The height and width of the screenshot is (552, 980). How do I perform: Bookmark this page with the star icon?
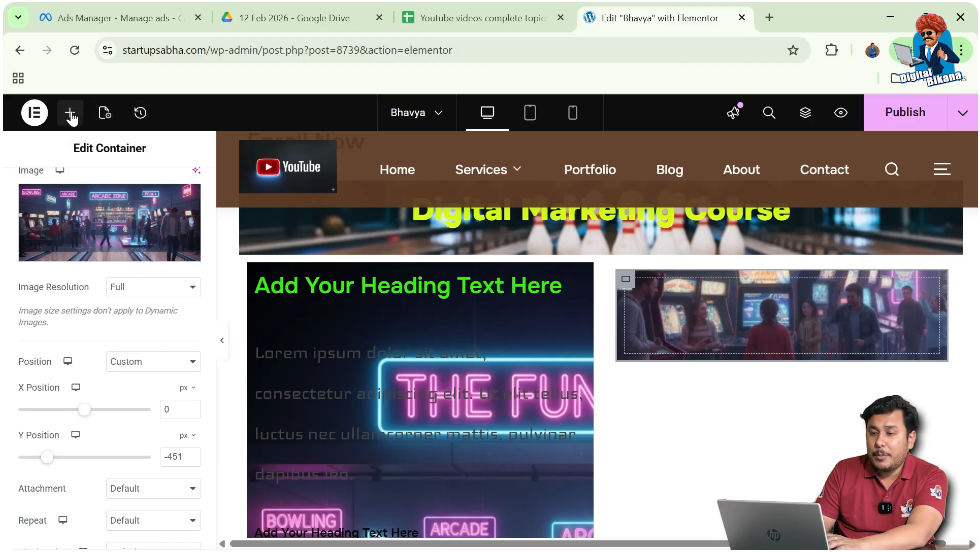[793, 50]
